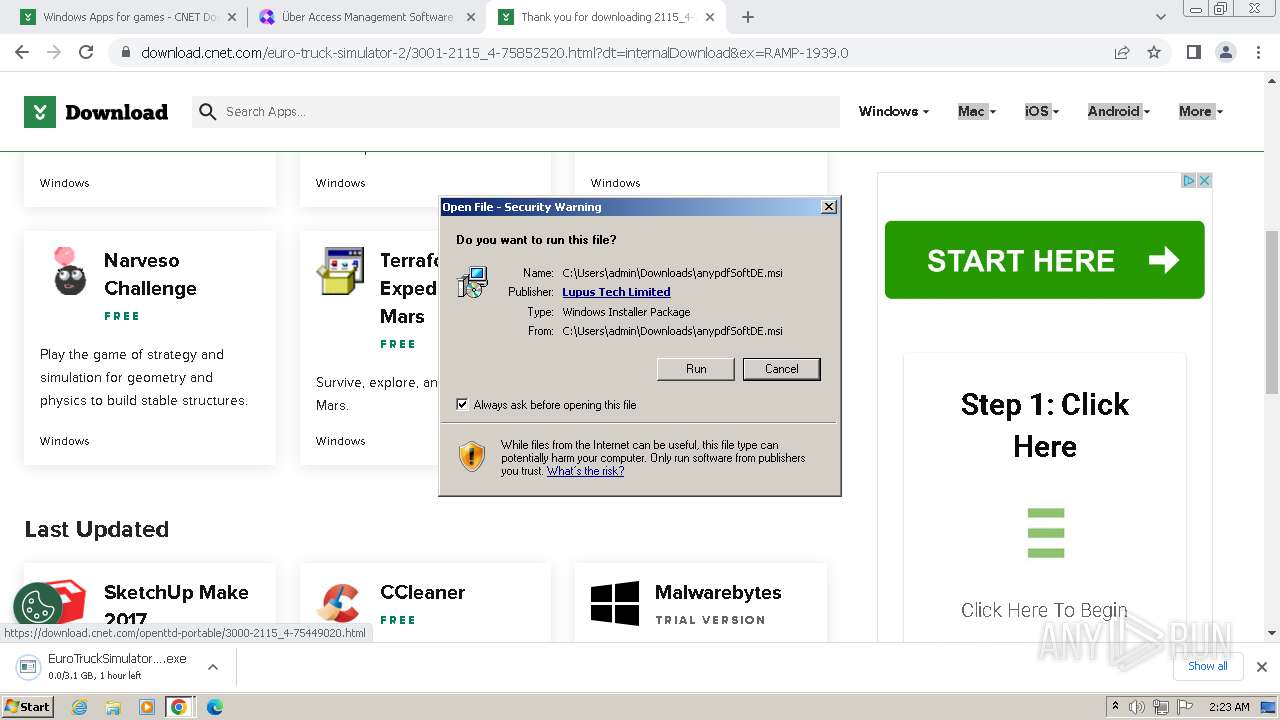Click the tab search chevron
The image size is (1280, 720).
tap(1161, 17)
